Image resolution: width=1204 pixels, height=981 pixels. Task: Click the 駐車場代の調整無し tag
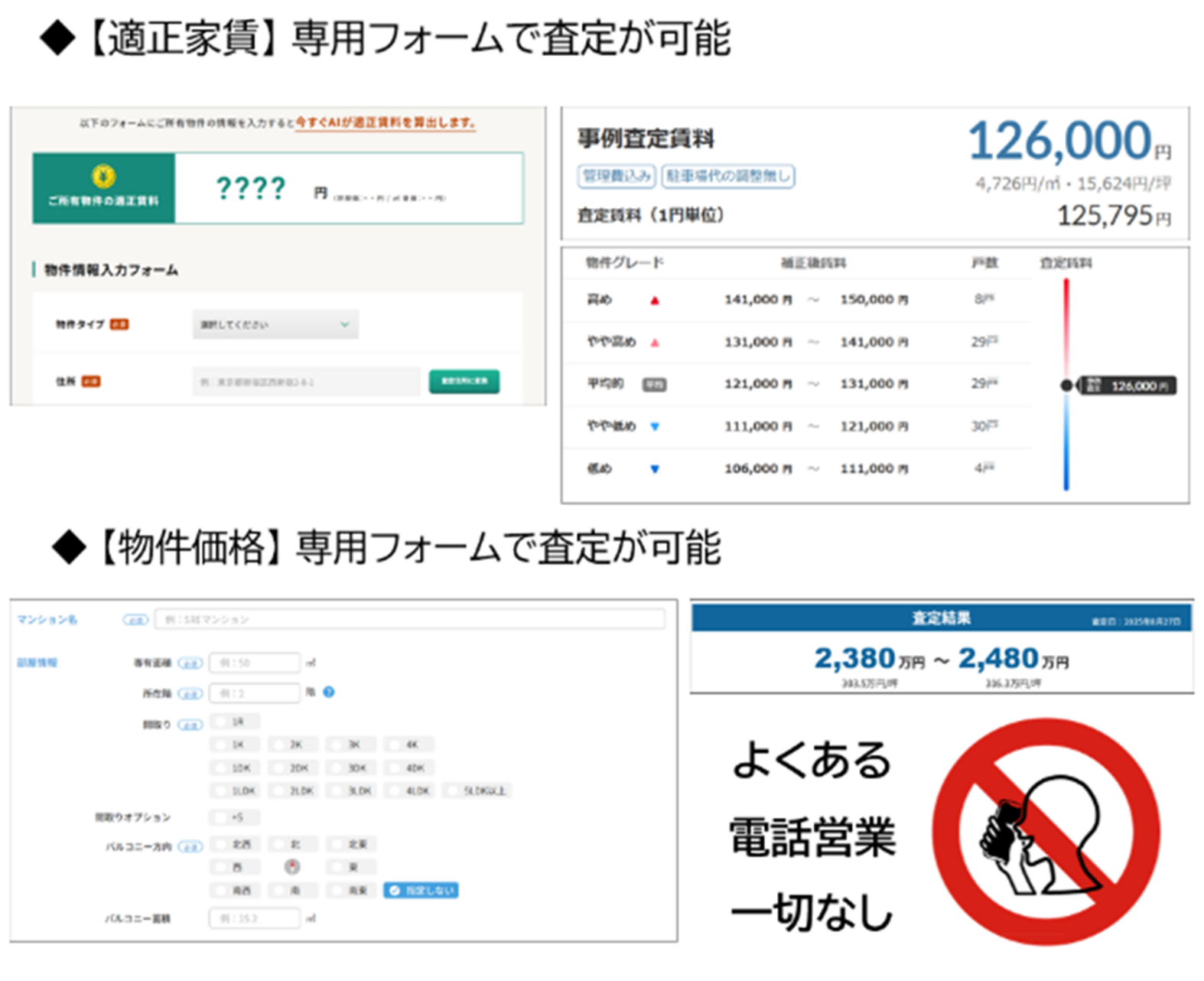tap(727, 176)
